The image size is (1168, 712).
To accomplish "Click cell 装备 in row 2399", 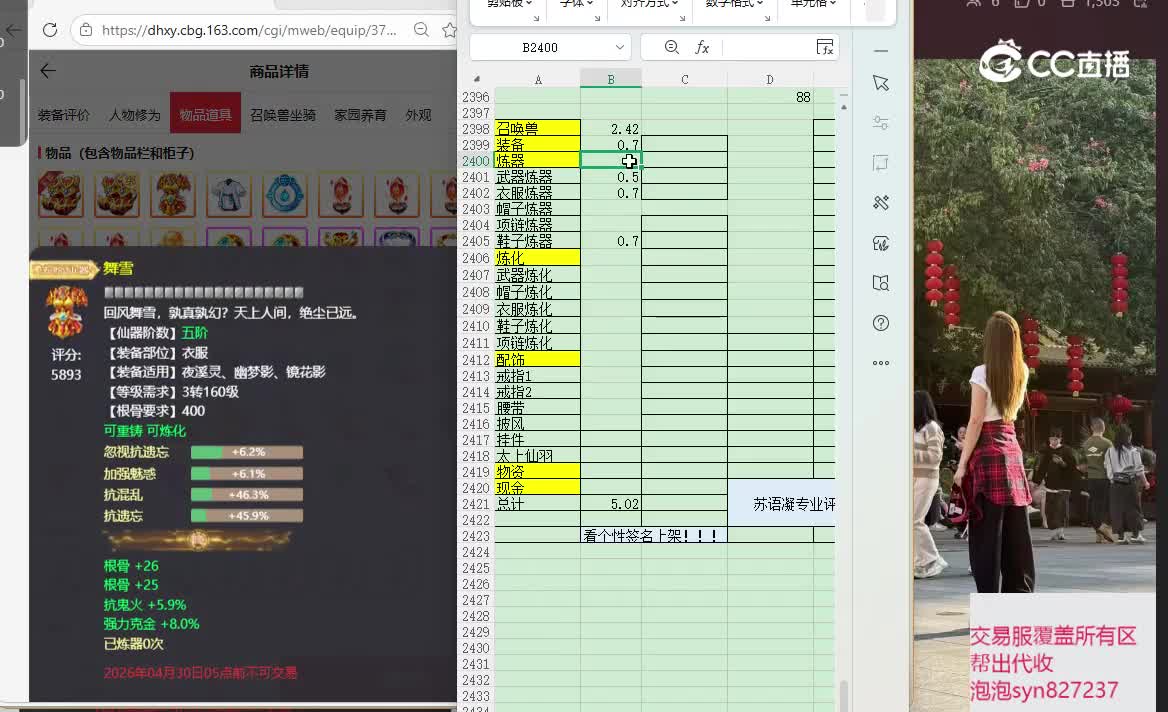I will click(537, 144).
